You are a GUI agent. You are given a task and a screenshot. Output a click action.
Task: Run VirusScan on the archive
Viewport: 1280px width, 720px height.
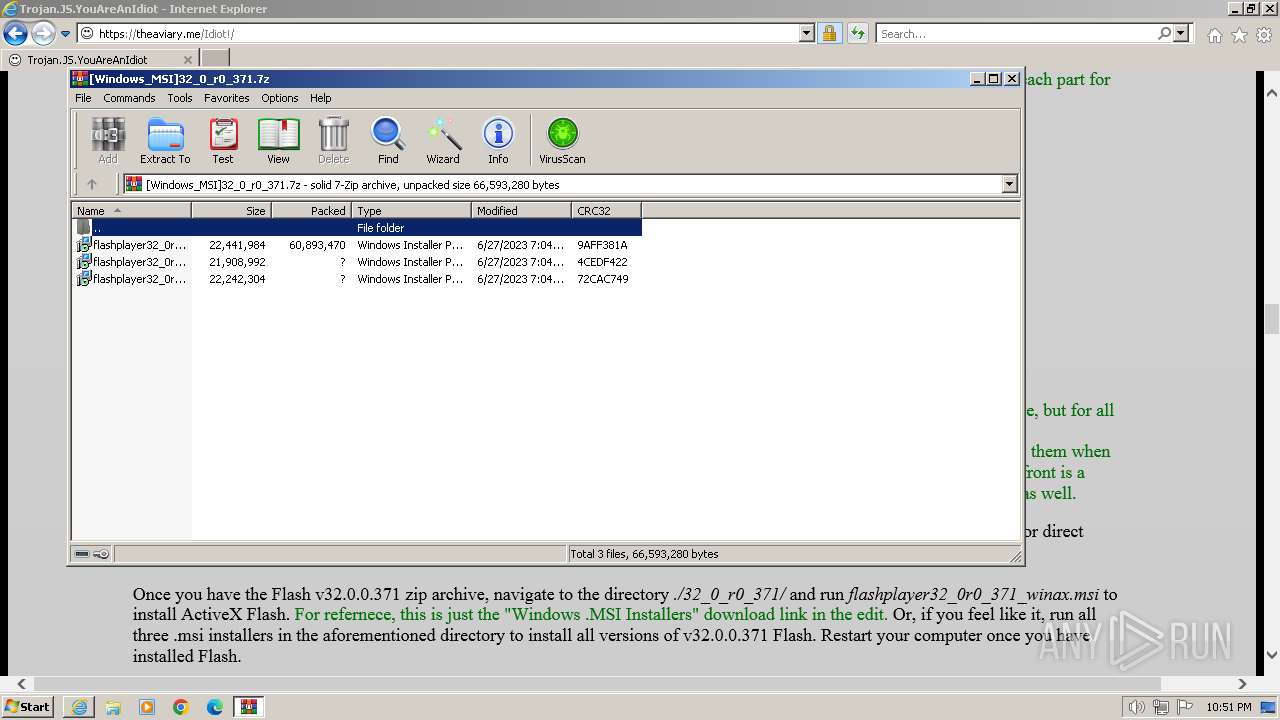tap(562, 140)
